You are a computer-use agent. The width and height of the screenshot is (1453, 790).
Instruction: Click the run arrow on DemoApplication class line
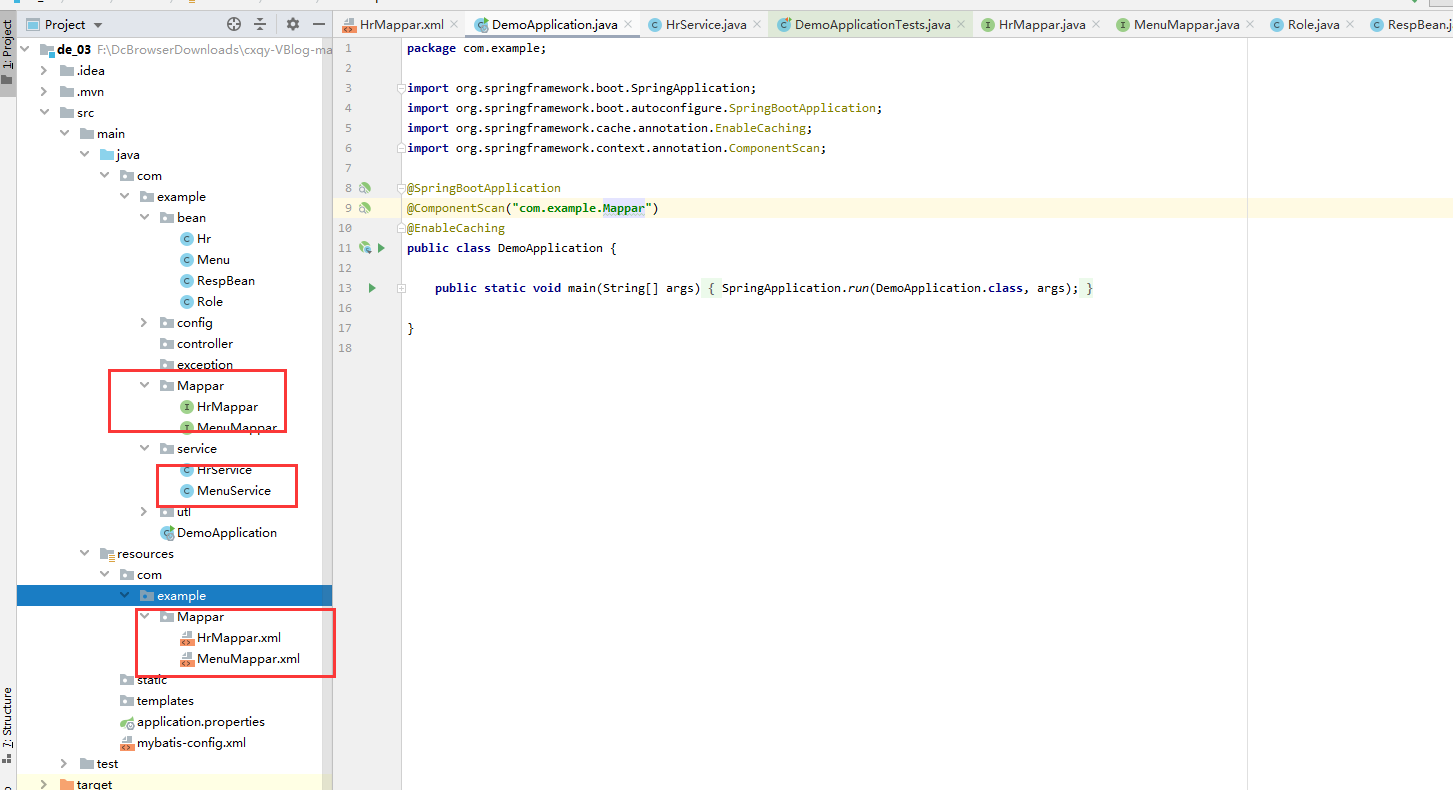coord(381,248)
